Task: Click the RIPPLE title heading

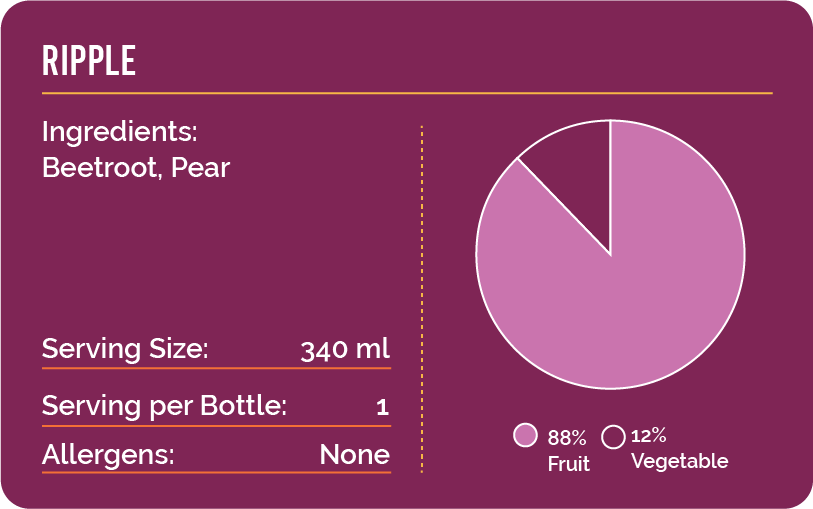Action: (x=89, y=61)
